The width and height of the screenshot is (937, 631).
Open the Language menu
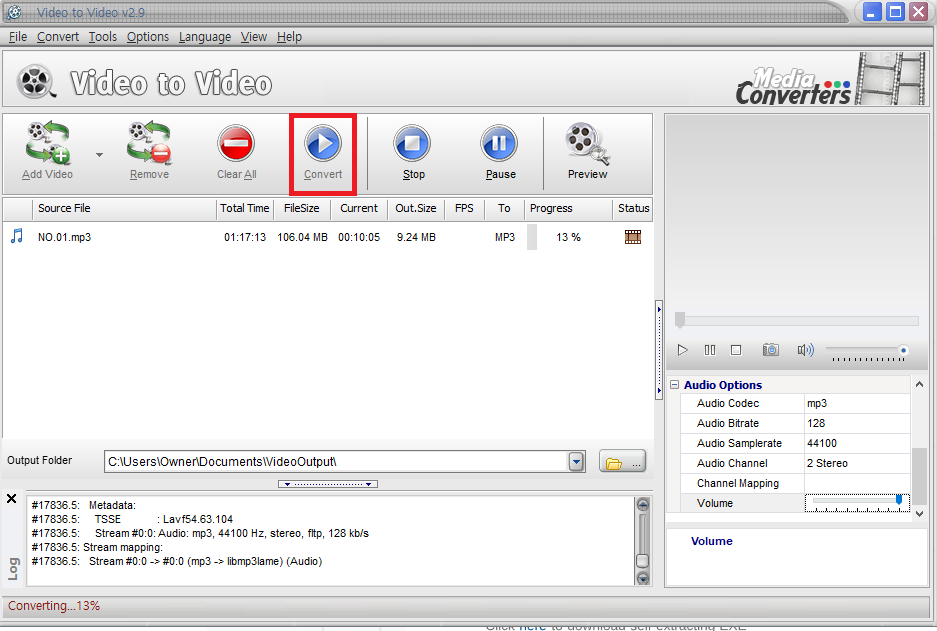pos(204,37)
